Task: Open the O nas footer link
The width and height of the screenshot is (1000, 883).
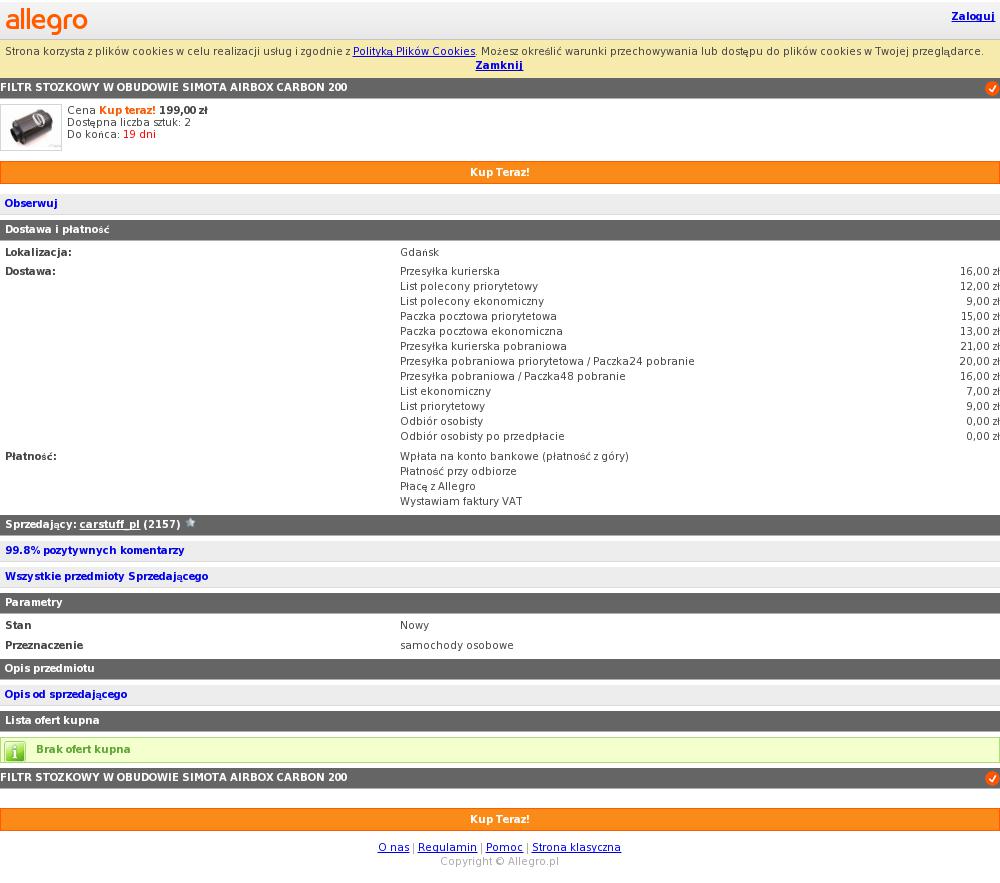Action: [x=393, y=847]
